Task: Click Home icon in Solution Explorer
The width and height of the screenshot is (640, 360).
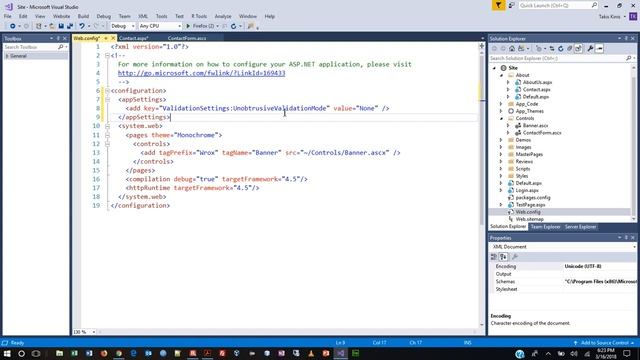Action: (x=512, y=49)
